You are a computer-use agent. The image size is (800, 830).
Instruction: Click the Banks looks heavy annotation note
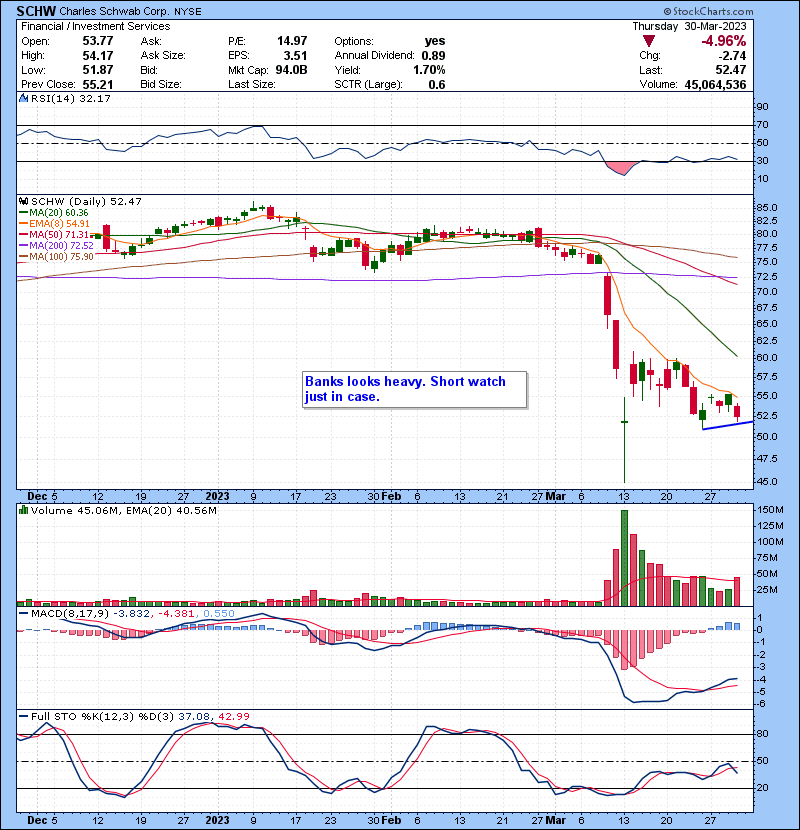(415, 390)
